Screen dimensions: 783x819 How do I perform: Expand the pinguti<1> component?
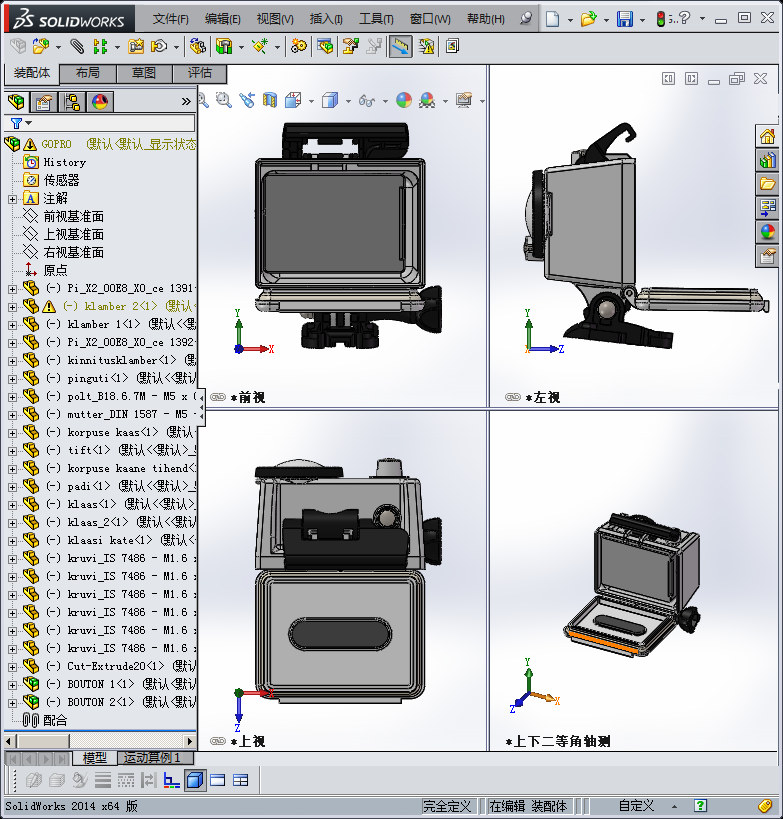pos(13,379)
